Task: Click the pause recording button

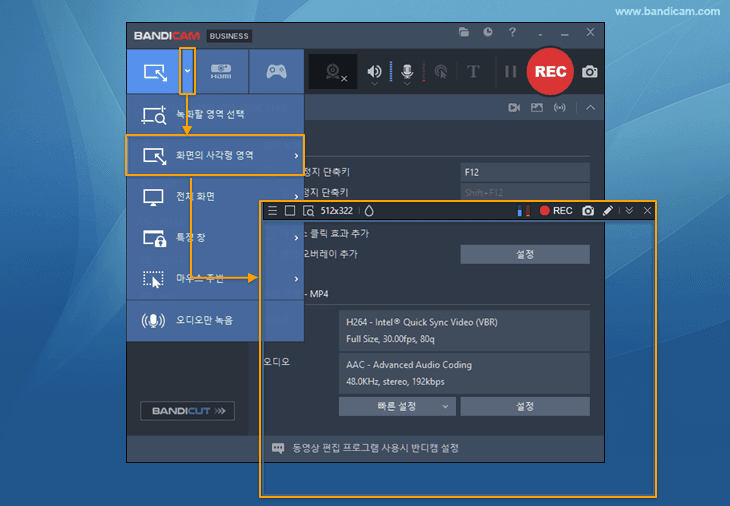Action: [511, 72]
